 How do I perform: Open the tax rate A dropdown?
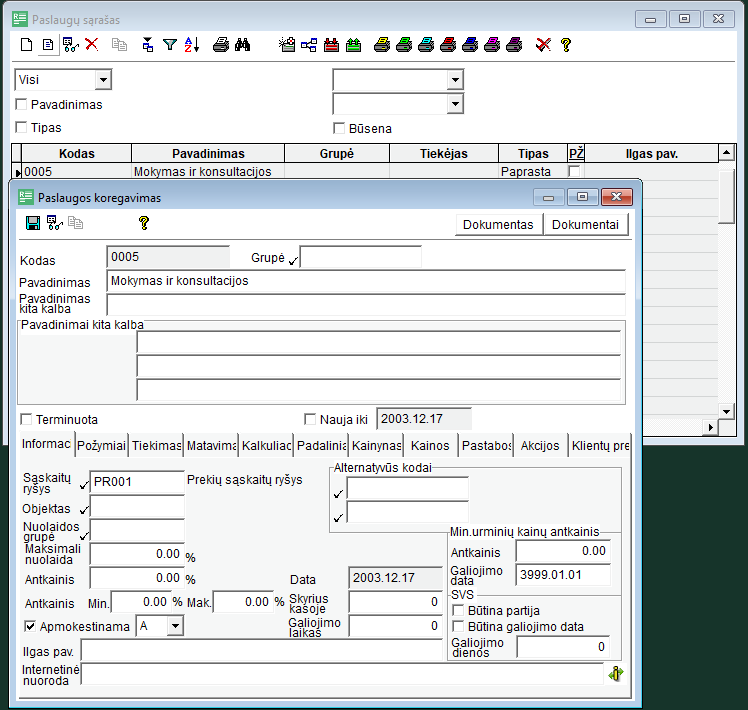point(175,626)
